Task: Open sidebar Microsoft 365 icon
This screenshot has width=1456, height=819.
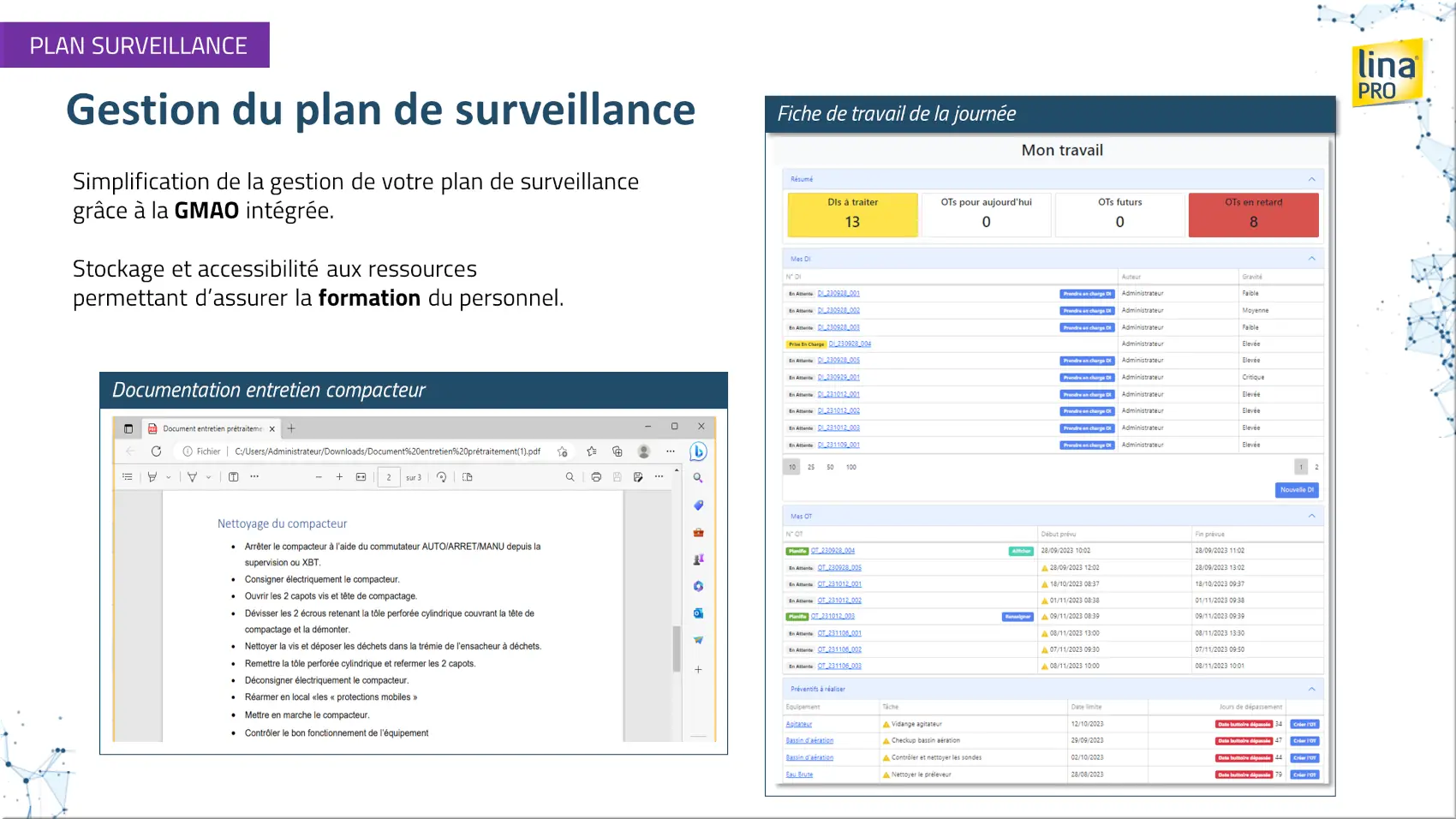Action: tap(698, 586)
